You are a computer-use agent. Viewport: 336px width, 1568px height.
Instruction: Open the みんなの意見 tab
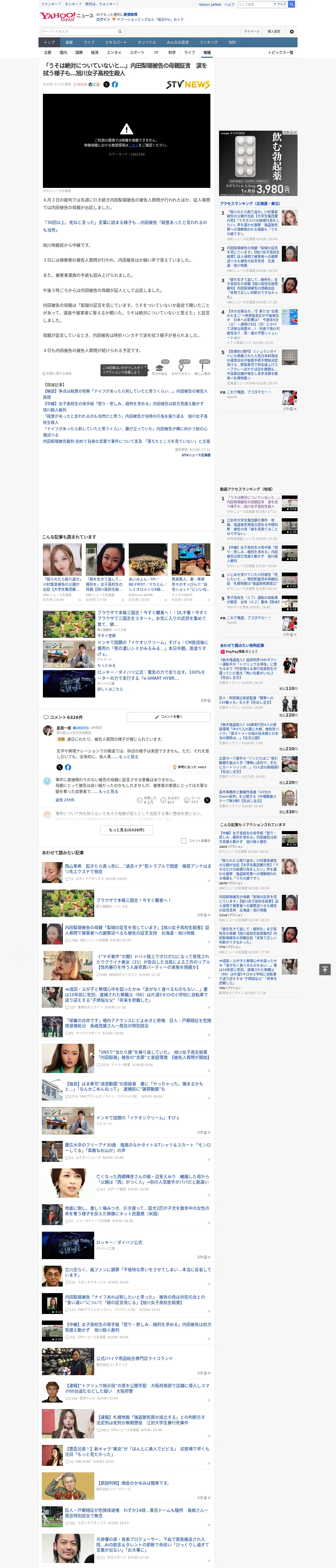[178, 43]
